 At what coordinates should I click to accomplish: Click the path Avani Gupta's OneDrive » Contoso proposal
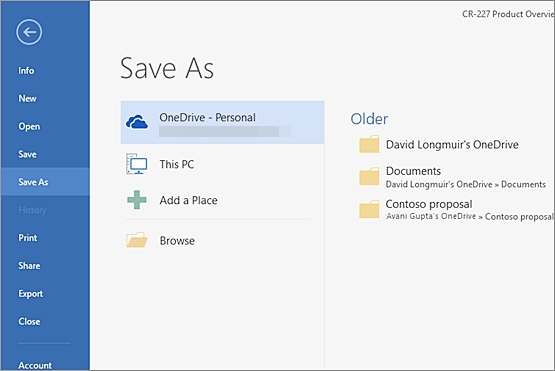click(469, 216)
